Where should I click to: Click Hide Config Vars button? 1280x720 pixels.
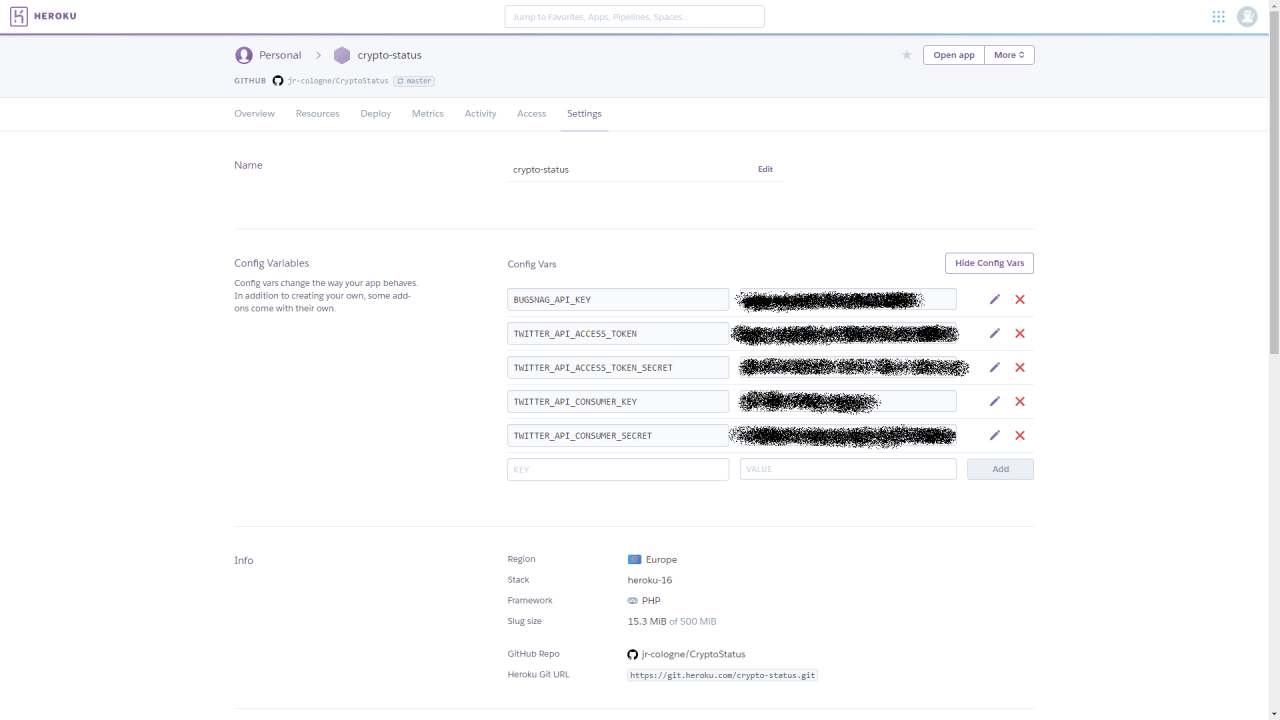pos(989,263)
